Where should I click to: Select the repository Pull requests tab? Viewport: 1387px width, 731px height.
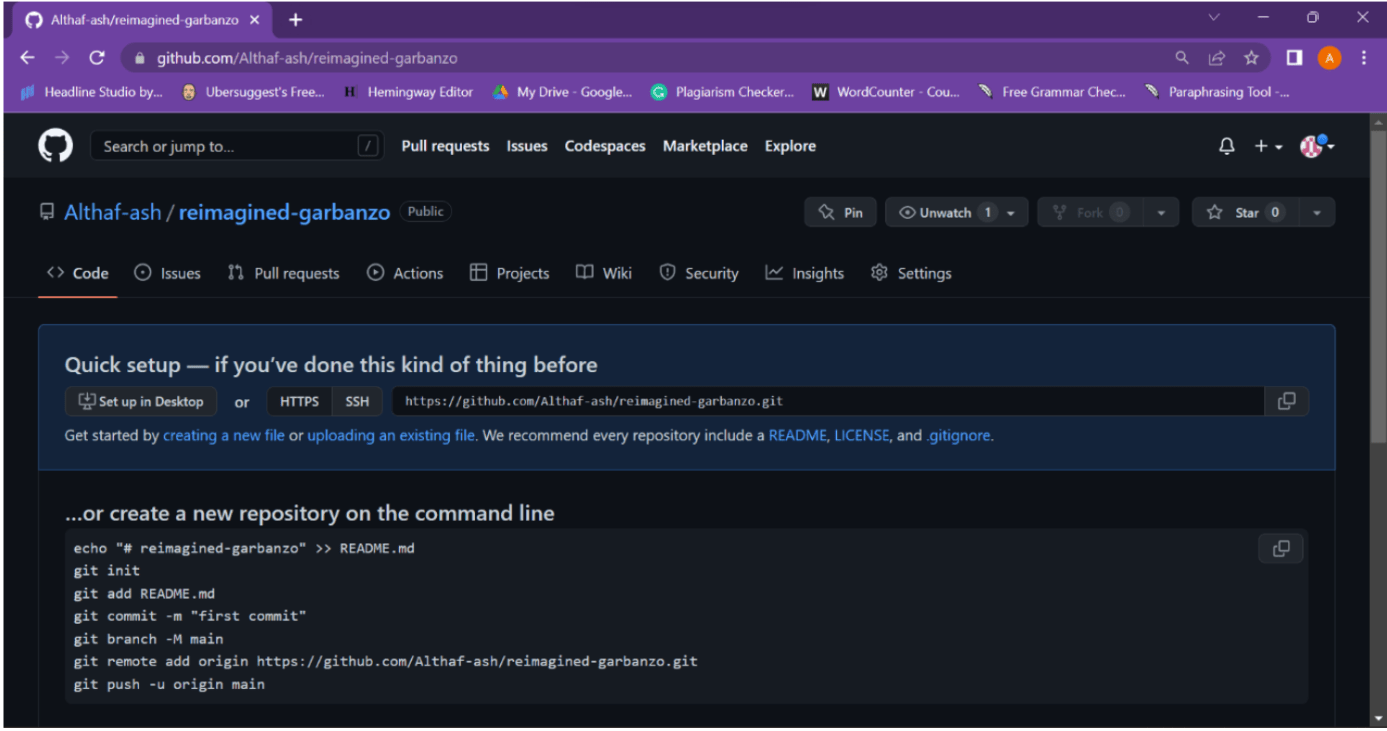tap(283, 273)
